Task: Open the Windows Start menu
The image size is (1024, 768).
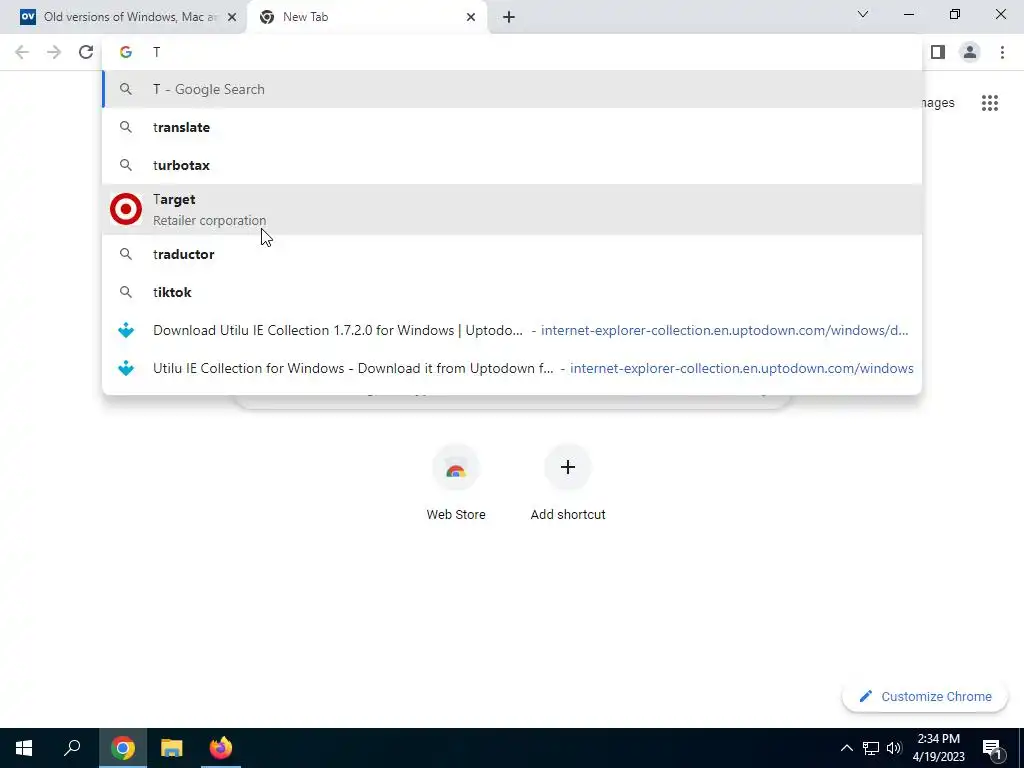Action: pyautogui.click(x=24, y=748)
